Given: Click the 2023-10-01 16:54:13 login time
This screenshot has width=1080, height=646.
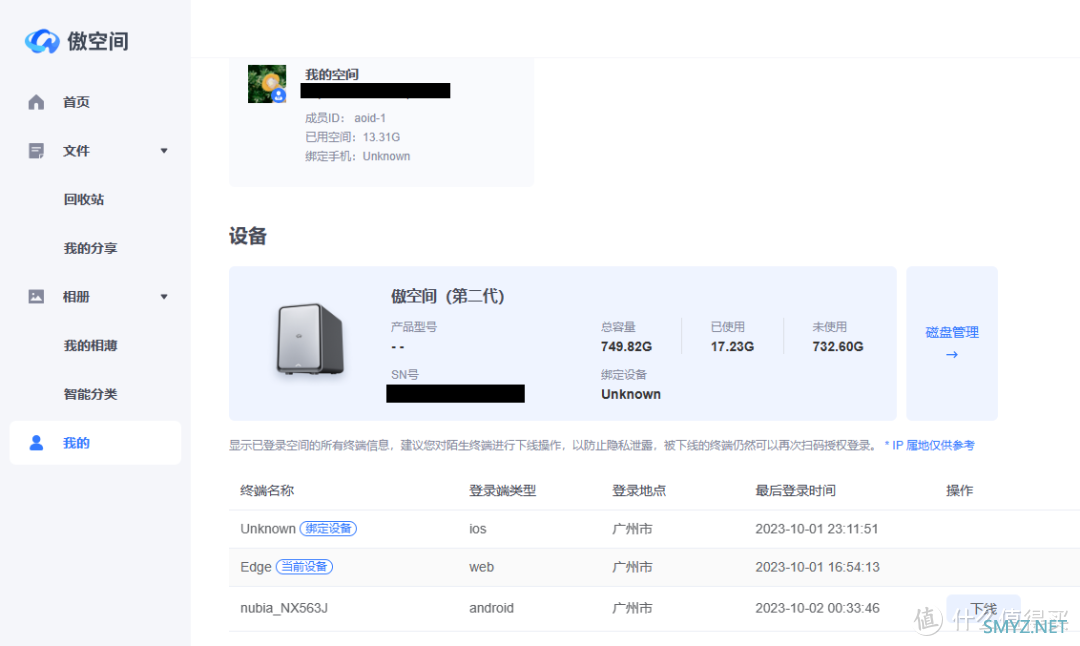Looking at the screenshot, I should coord(818,567).
